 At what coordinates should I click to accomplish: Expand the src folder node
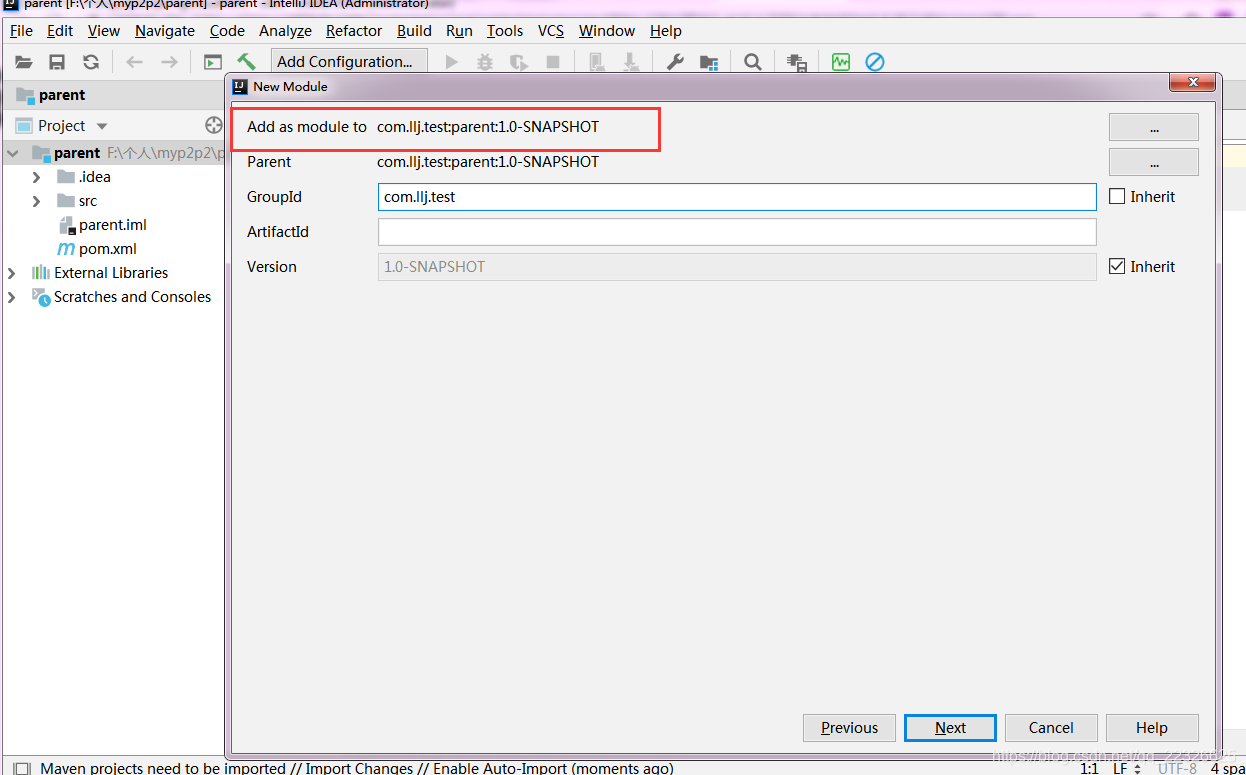tap(36, 201)
